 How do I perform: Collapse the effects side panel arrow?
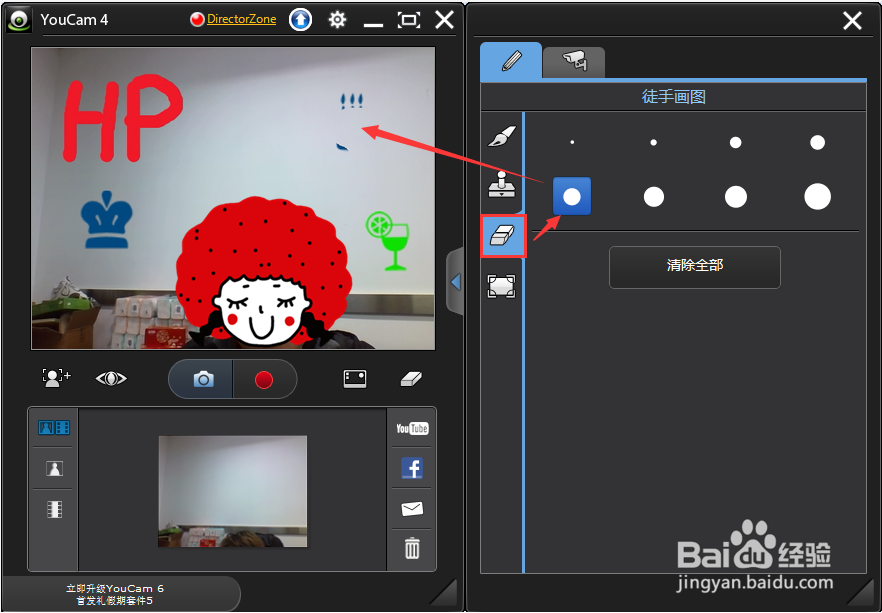(x=455, y=282)
